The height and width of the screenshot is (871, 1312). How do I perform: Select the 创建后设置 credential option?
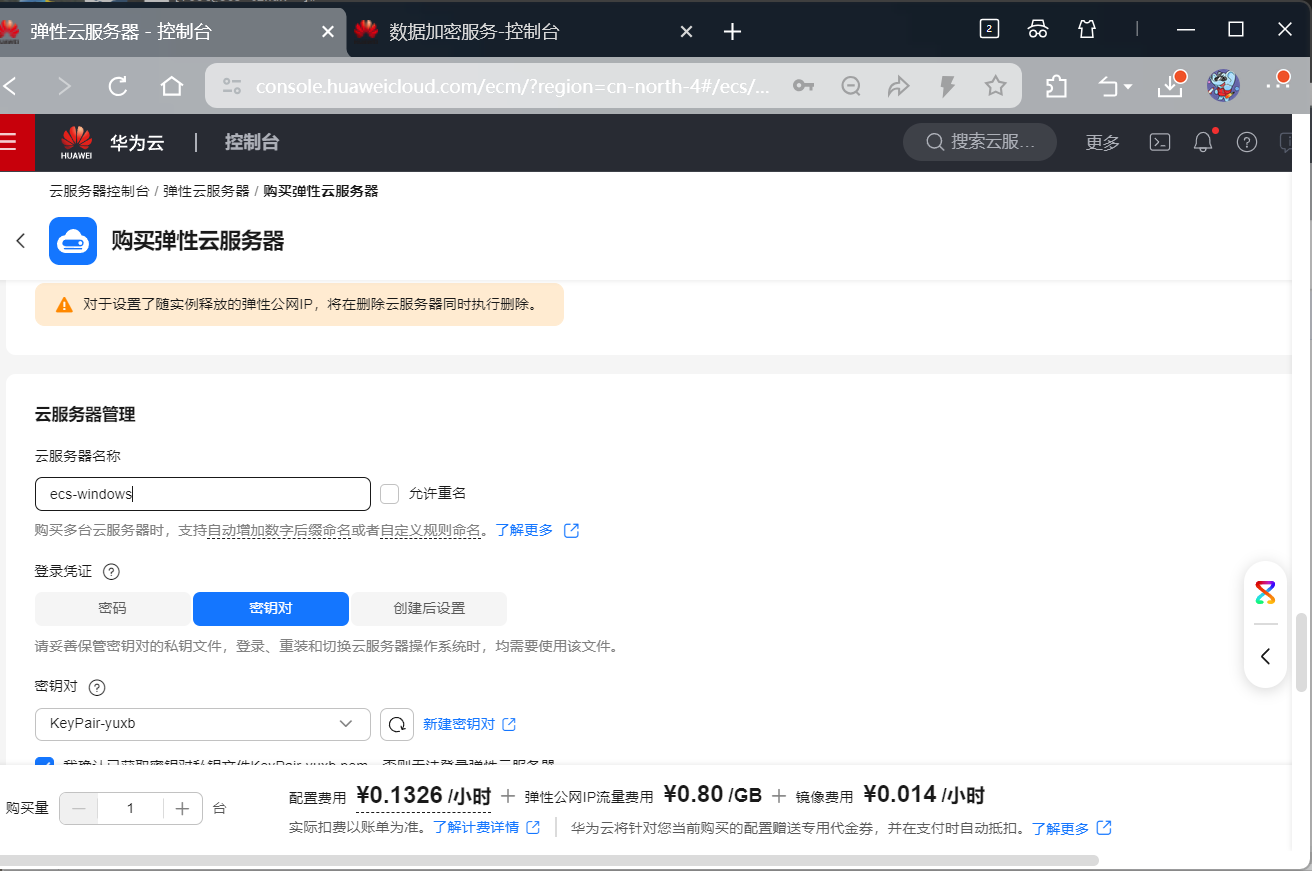429,608
